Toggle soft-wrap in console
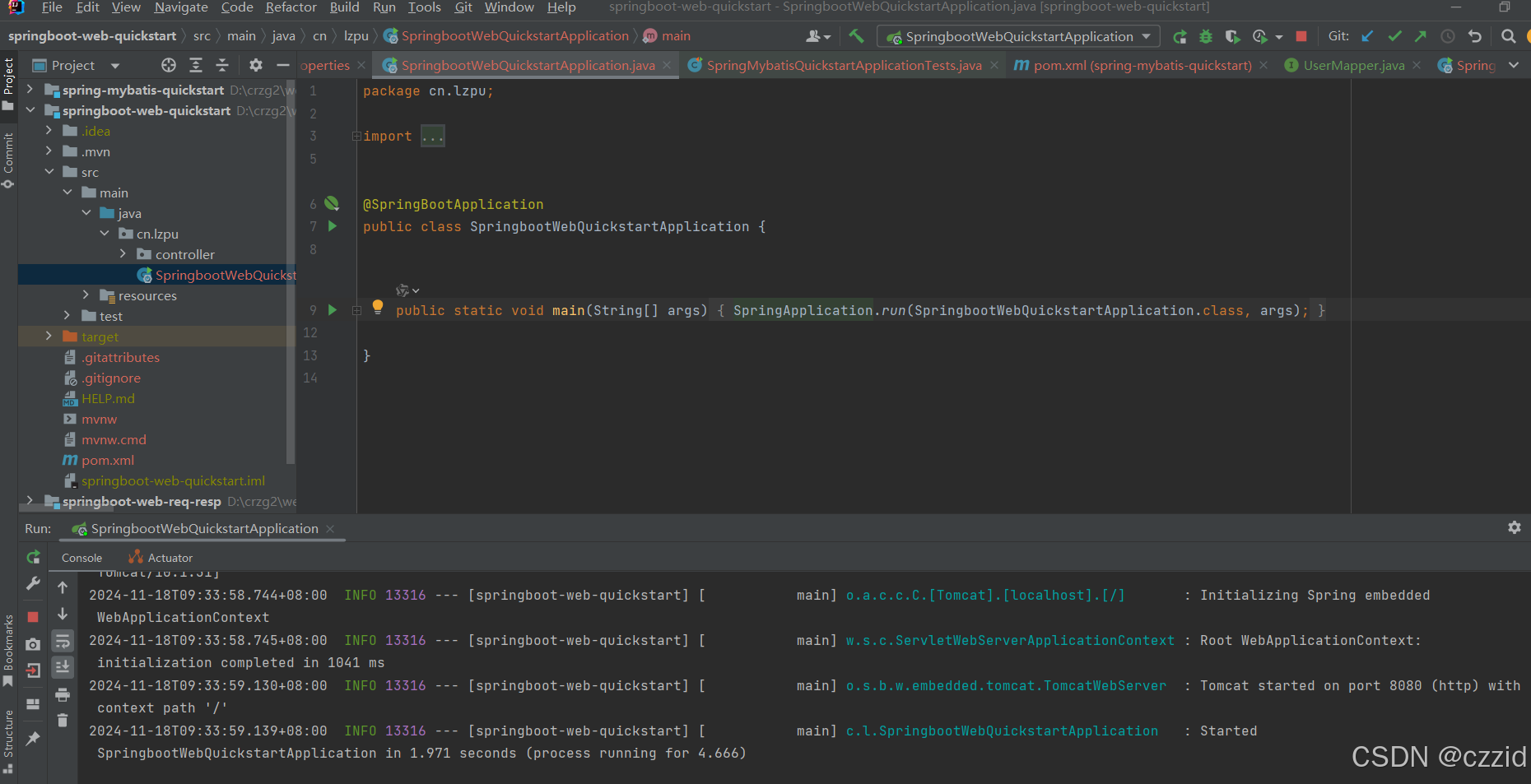This screenshot has height=784, width=1531. 63,641
